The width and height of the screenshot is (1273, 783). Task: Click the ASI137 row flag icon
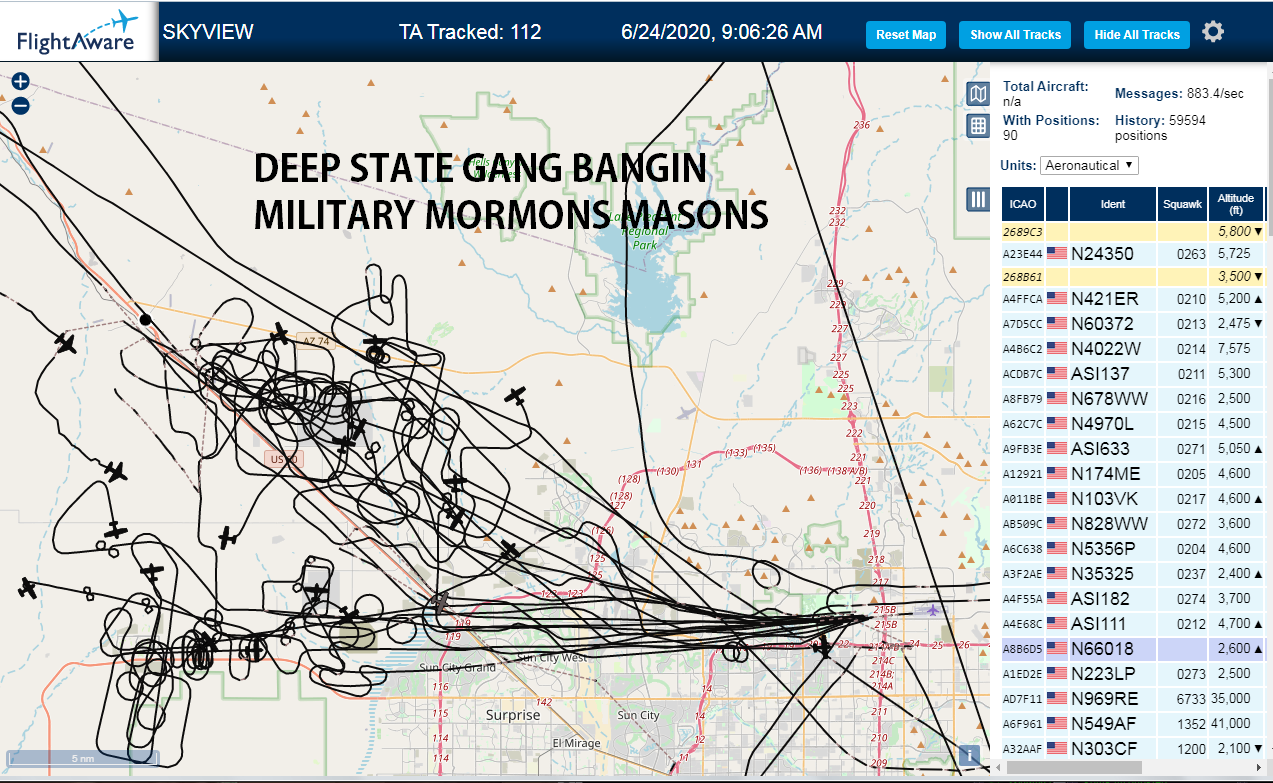pos(1056,374)
